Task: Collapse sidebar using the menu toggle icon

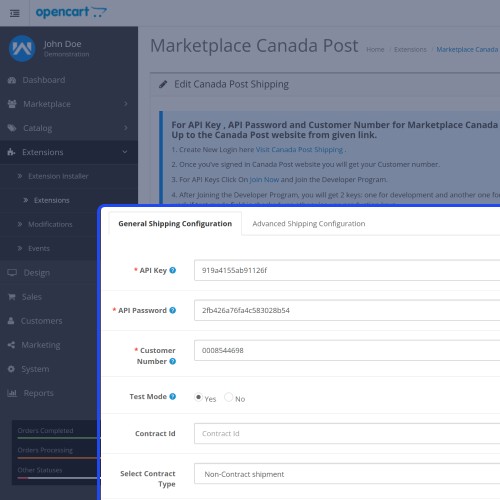Action: pos(15,13)
